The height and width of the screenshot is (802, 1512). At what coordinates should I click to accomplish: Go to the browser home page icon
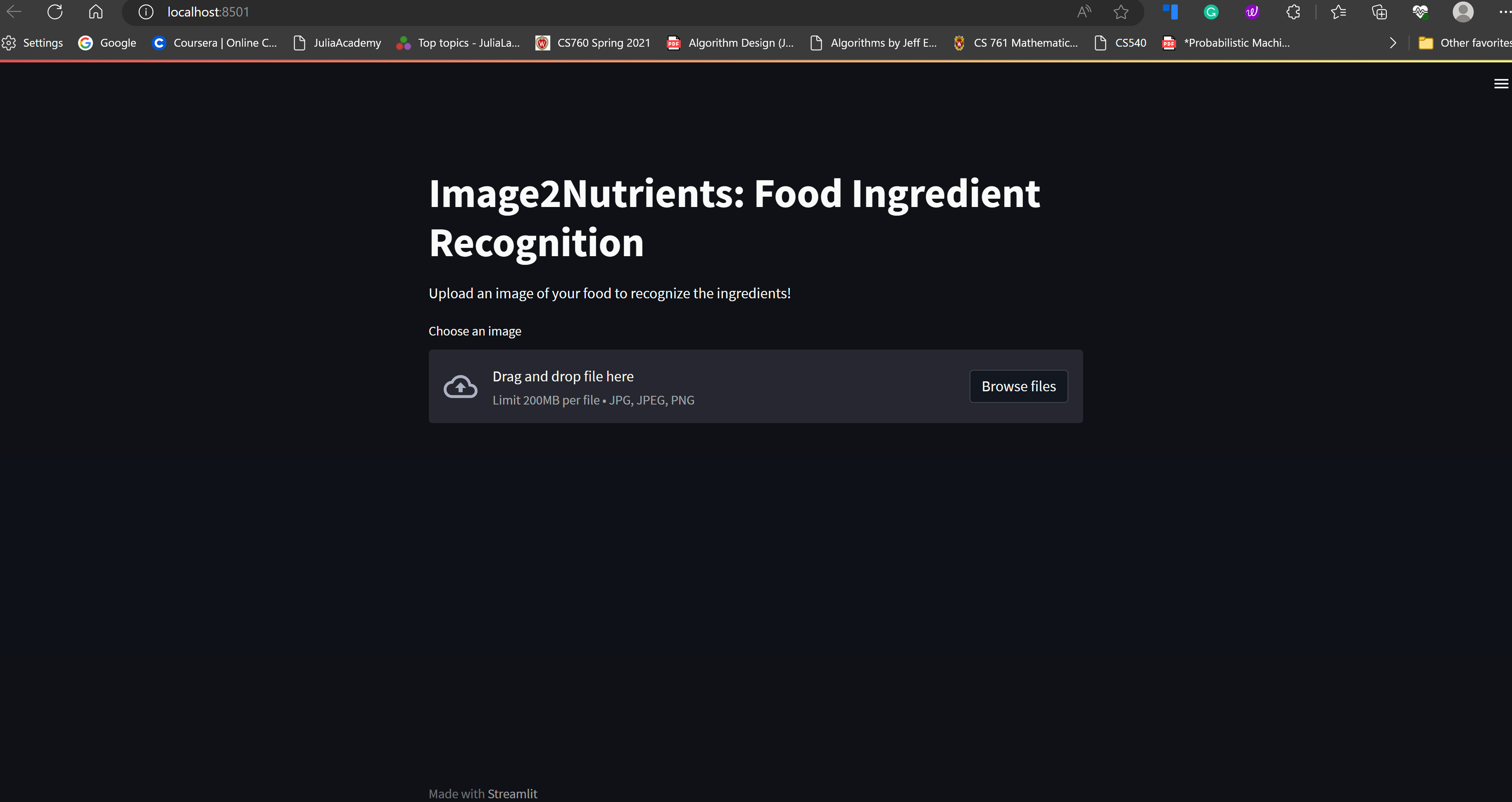96,12
